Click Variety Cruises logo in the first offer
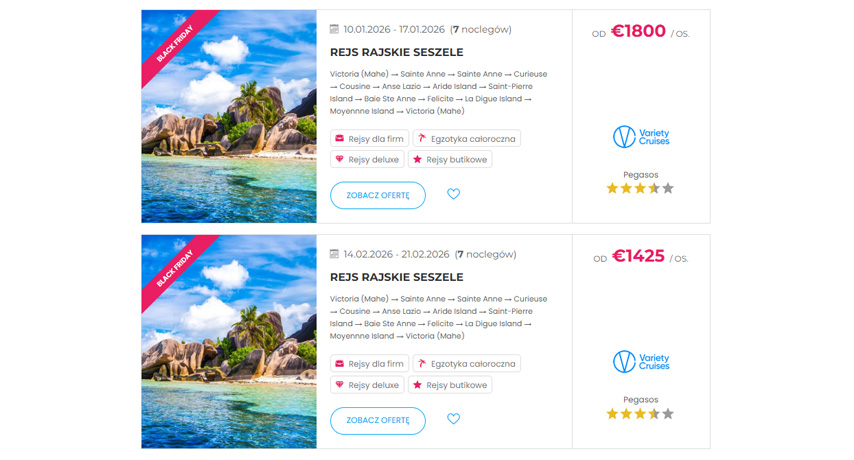 pos(641,137)
